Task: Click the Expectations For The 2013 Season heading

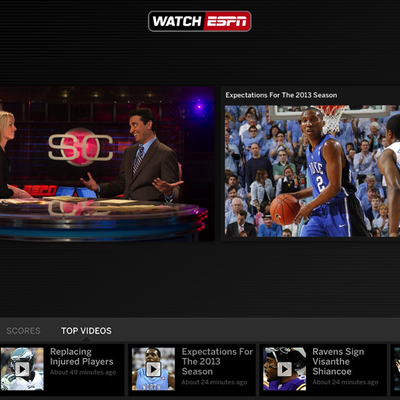Action: [281, 95]
